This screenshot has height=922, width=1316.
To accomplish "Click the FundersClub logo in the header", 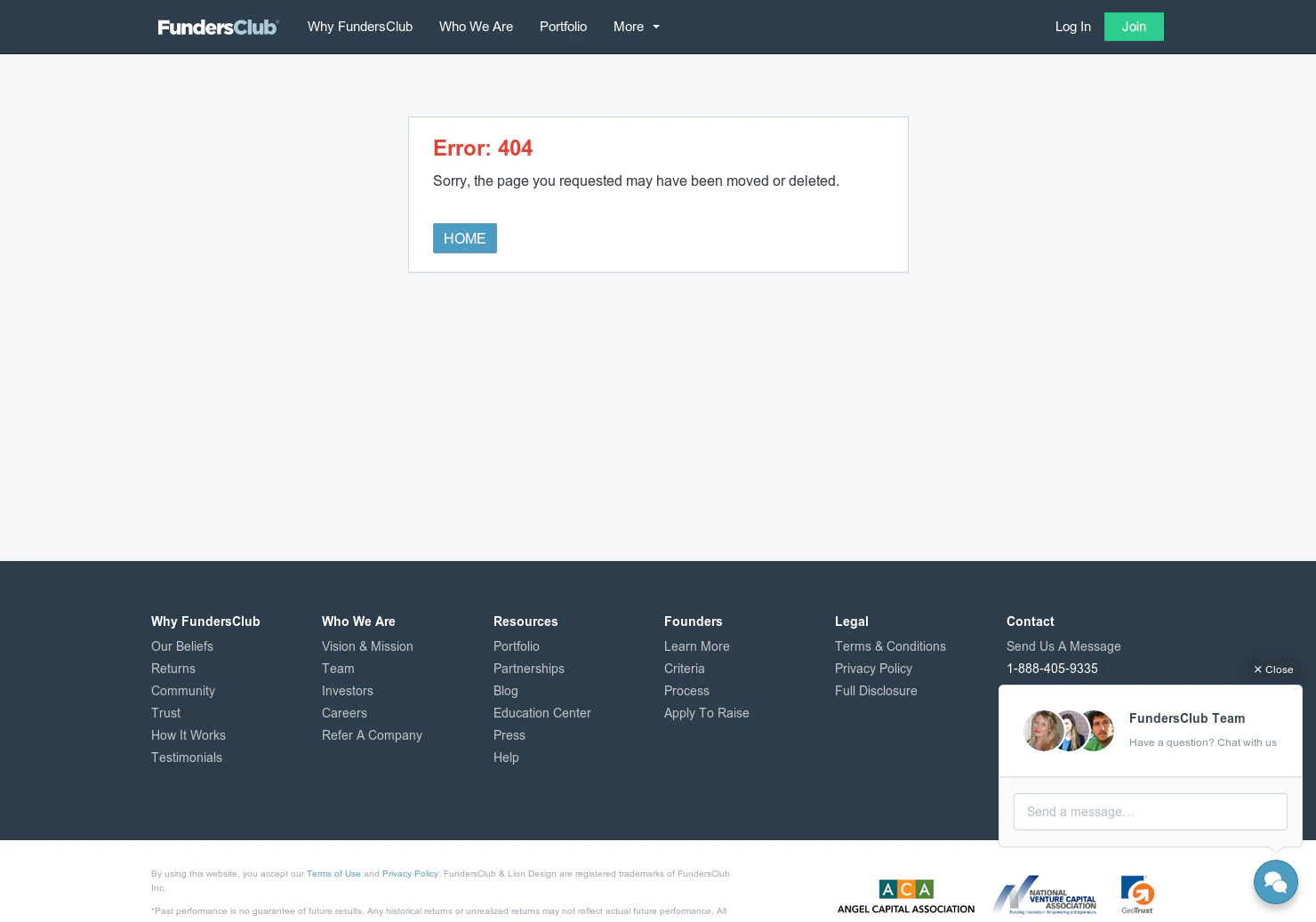I will 218,27.
